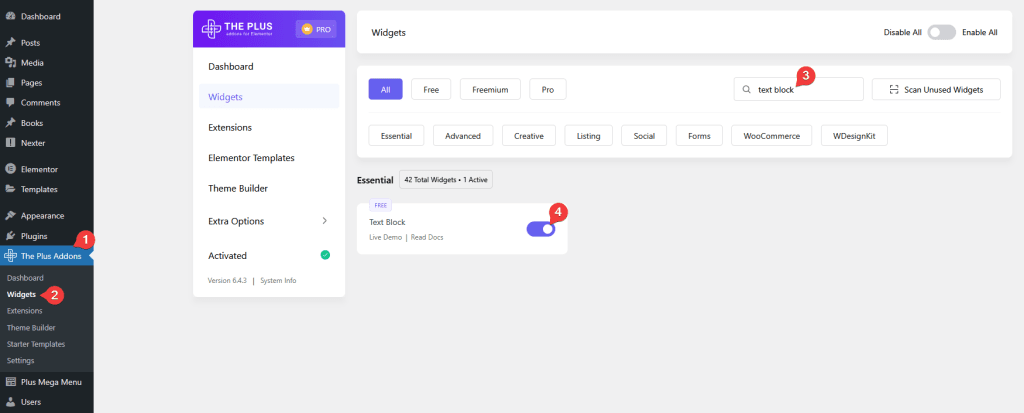Open Starter Templates submenu item

coord(36,344)
